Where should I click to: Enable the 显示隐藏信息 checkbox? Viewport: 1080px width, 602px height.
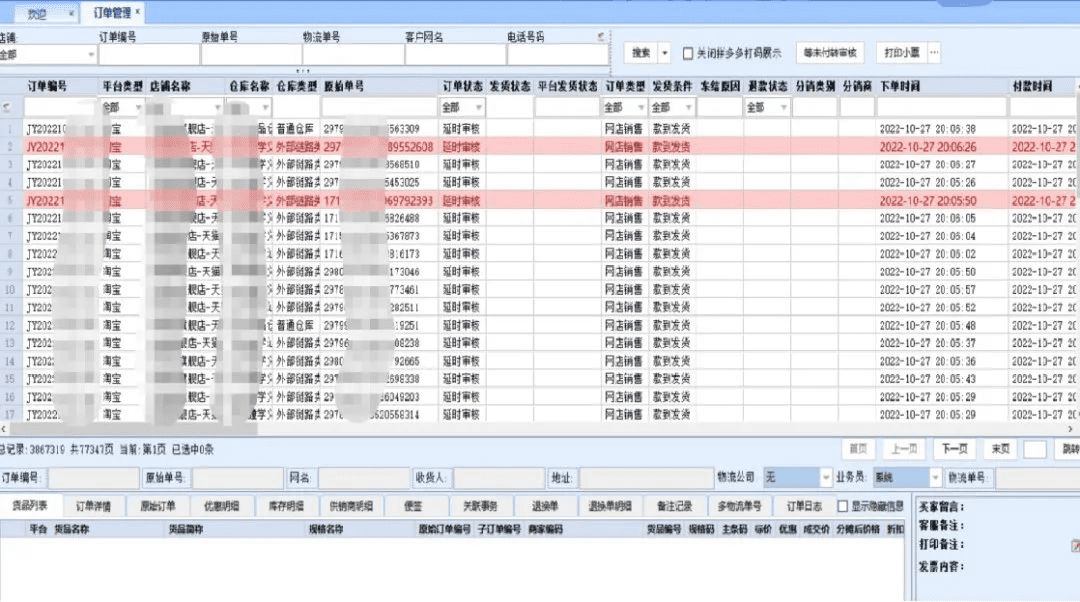click(x=842, y=506)
